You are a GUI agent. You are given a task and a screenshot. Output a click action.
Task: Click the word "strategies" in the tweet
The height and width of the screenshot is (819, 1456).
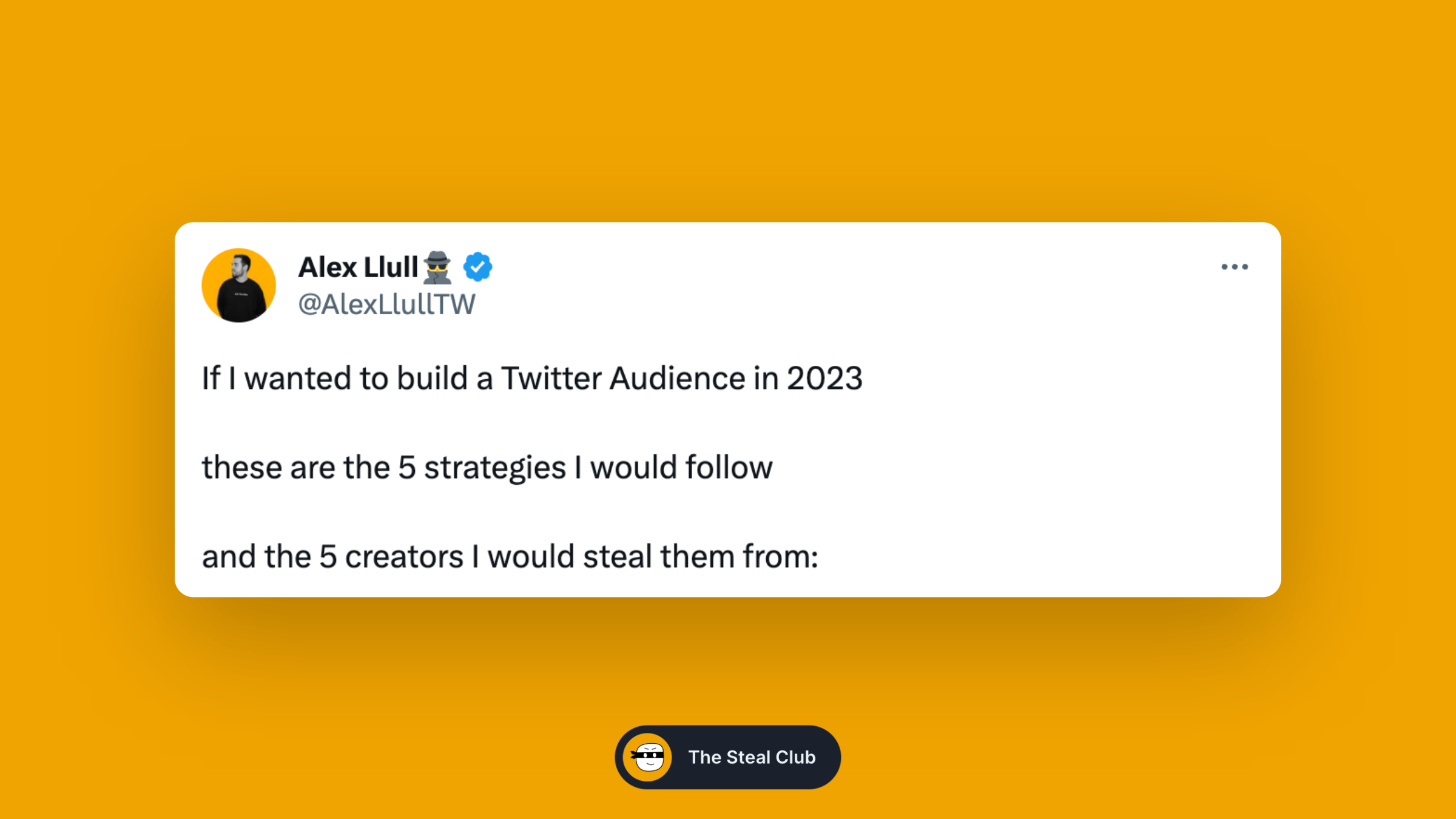[494, 468]
